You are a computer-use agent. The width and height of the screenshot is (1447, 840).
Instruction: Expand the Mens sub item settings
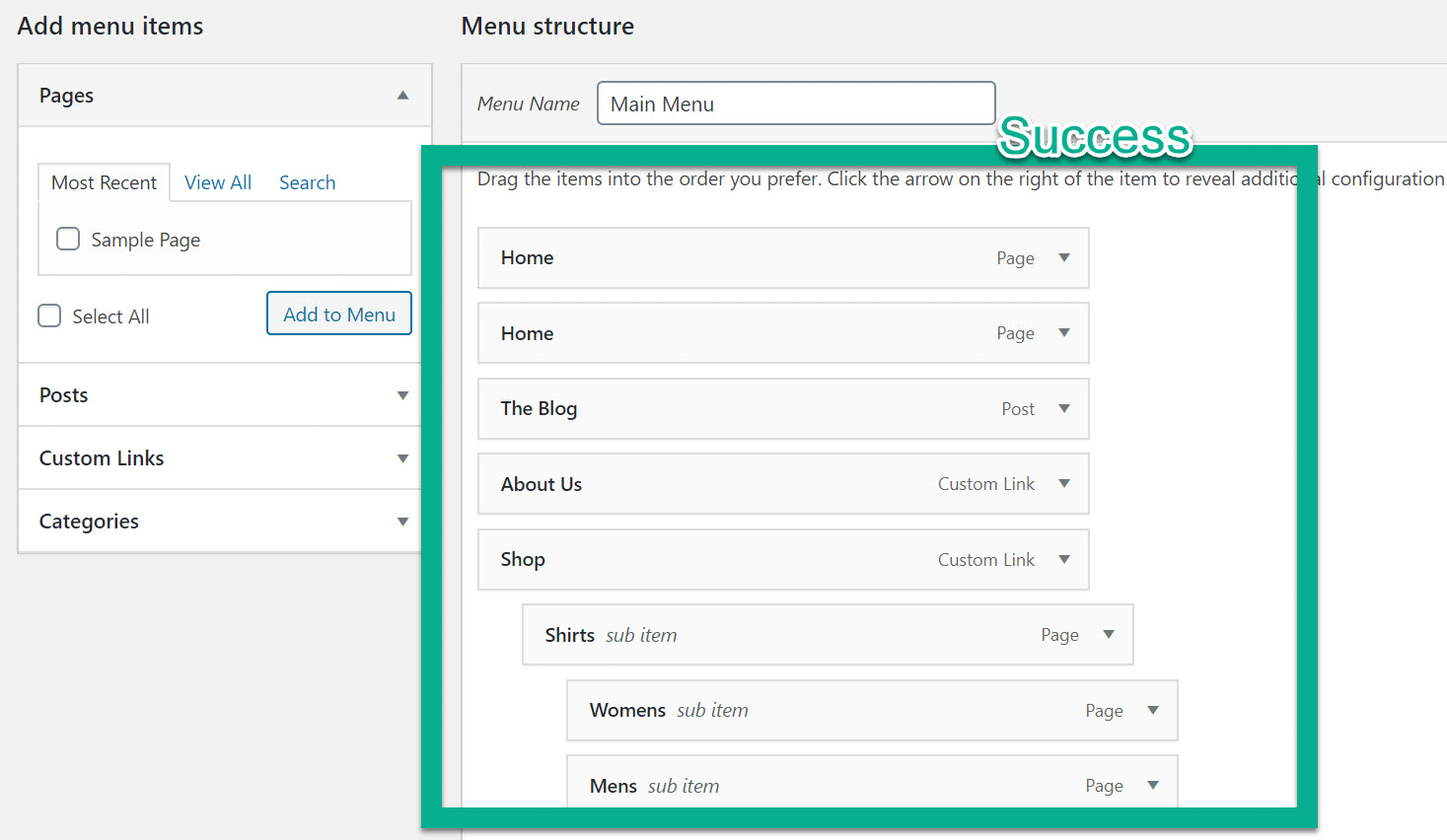point(1153,785)
